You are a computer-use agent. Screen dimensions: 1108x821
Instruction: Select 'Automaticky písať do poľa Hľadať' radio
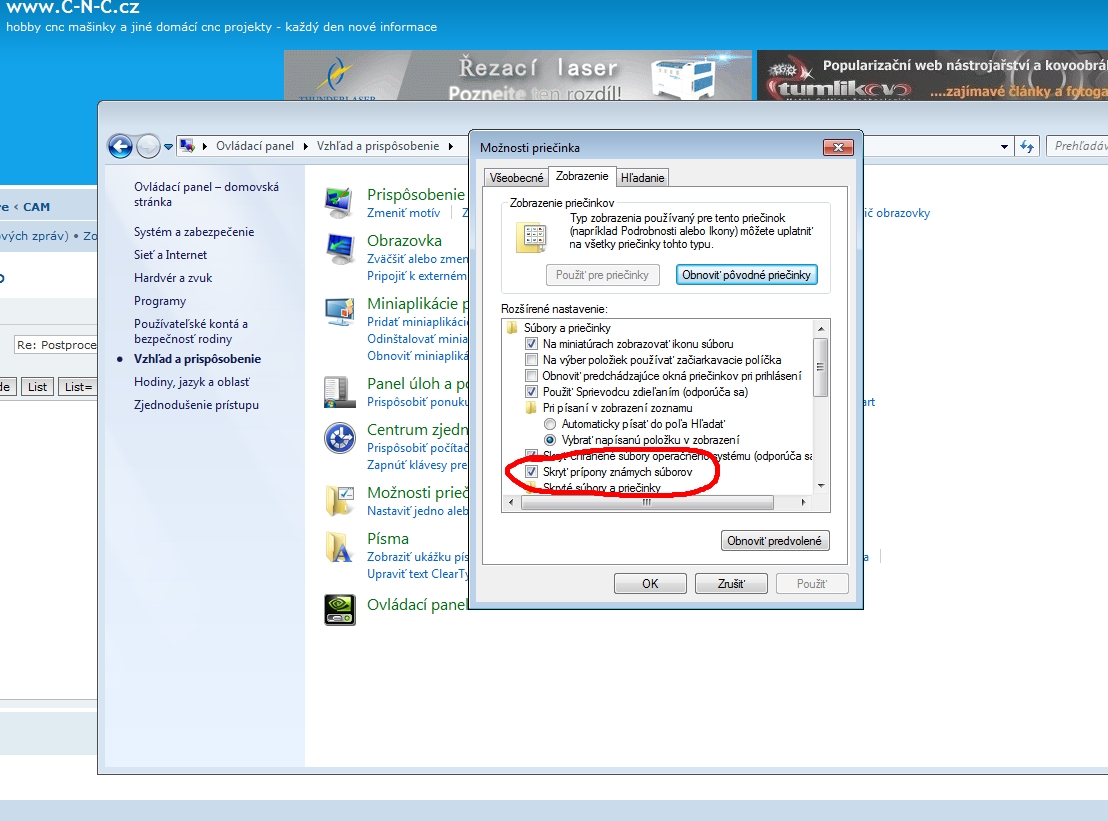coord(549,424)
